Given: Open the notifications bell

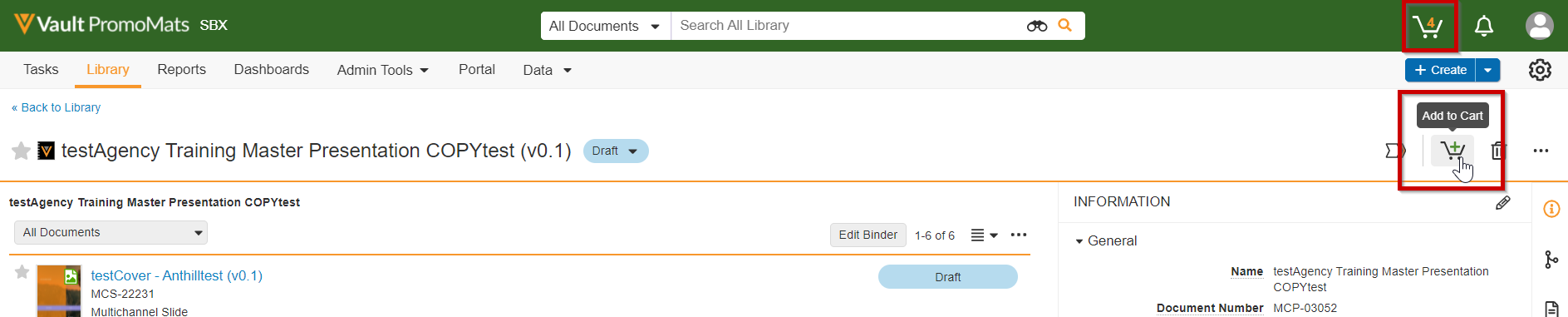Looking at the screenshot, I should tap(1483, 27).
